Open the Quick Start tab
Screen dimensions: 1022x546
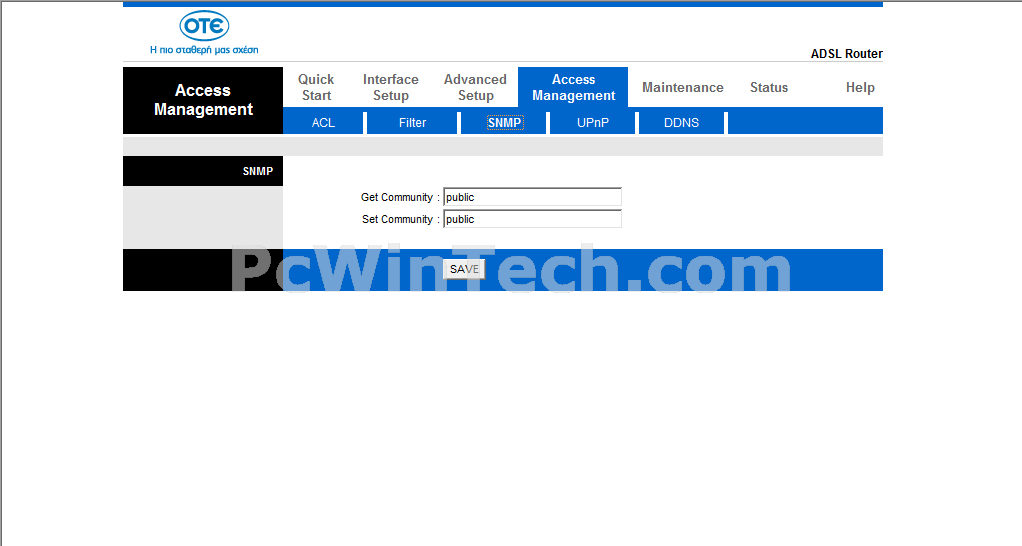coord(316,87)
